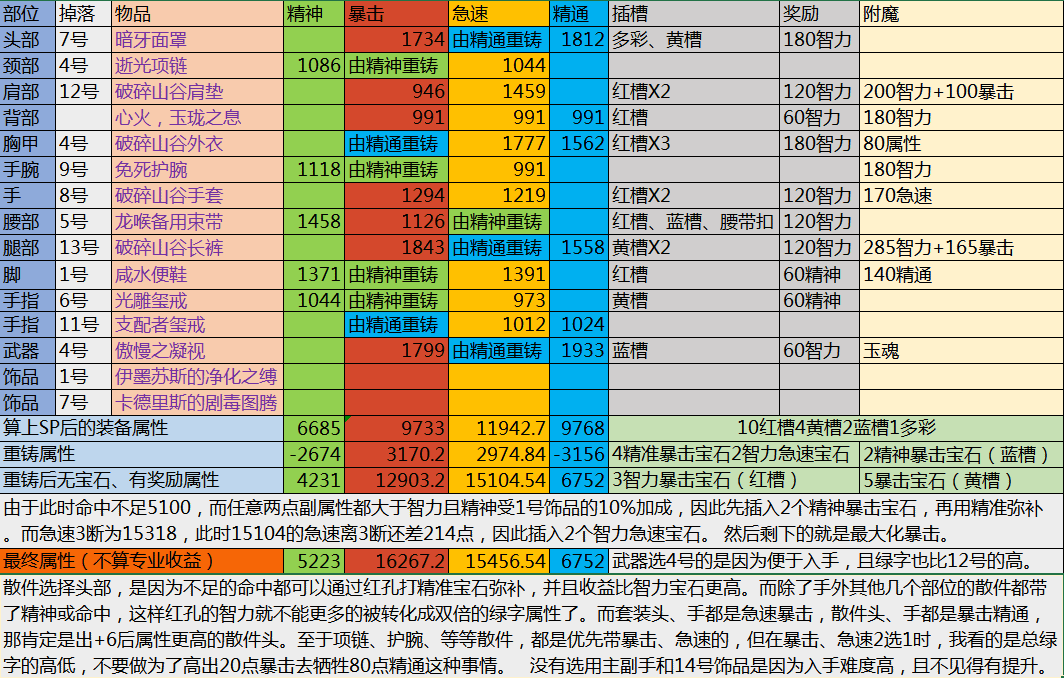This screenshot has width=1064, height=678.
Task: Select spirit value 1458 in 腰部 row
Action: [x=314, y=222]
